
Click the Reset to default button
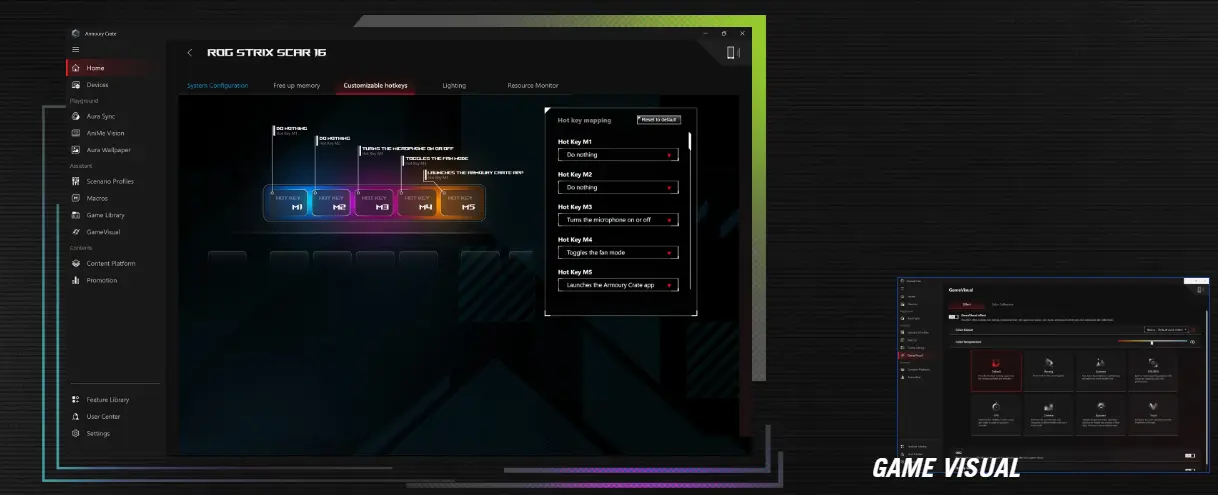[659, 119]
